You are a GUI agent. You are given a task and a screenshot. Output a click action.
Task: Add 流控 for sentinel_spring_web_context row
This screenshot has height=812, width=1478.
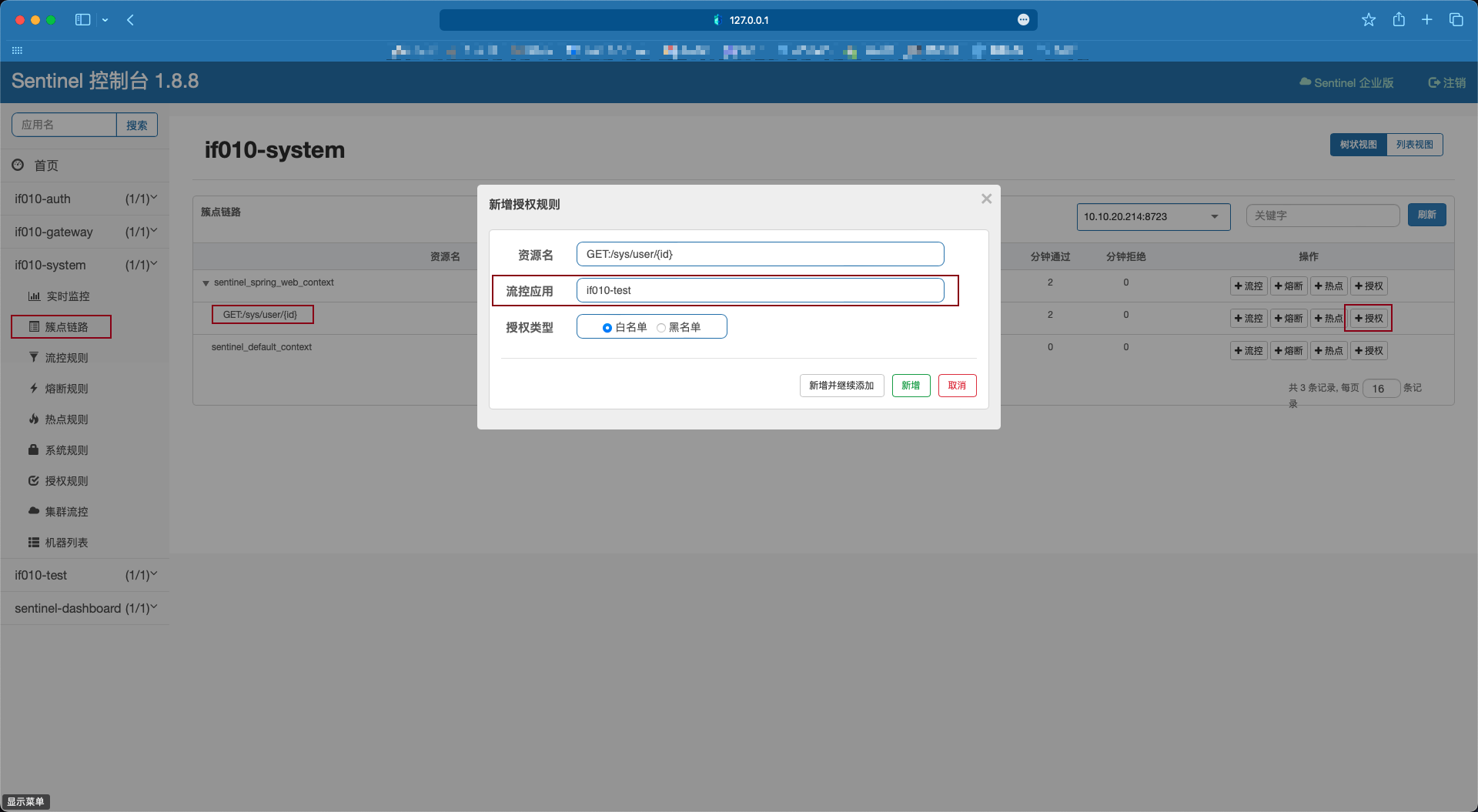tap(1249, 286)
